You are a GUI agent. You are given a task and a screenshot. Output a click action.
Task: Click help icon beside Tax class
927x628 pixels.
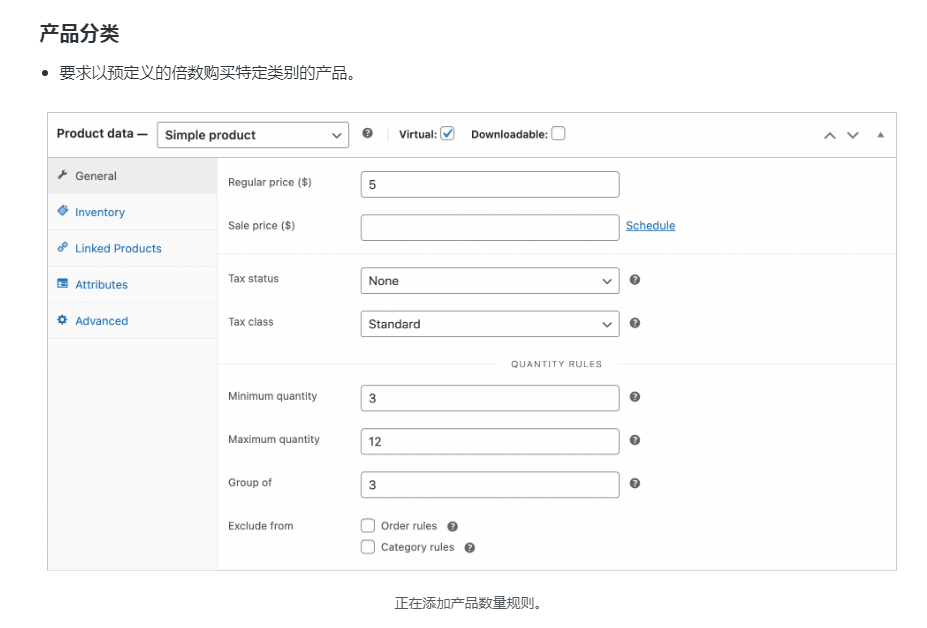tap(635, 323)
